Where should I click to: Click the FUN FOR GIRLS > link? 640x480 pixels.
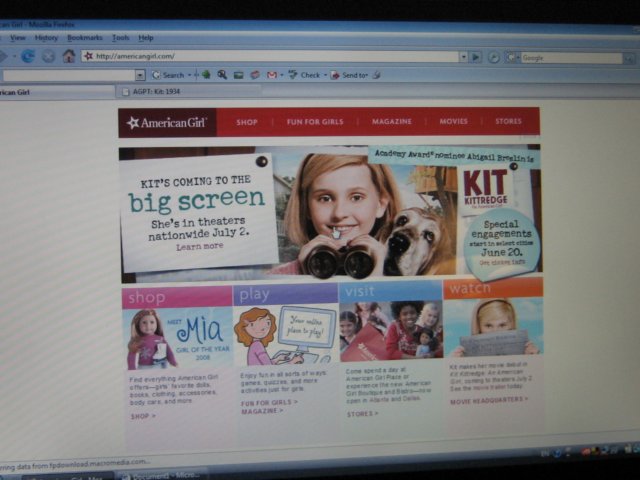(x=269, y=402)
